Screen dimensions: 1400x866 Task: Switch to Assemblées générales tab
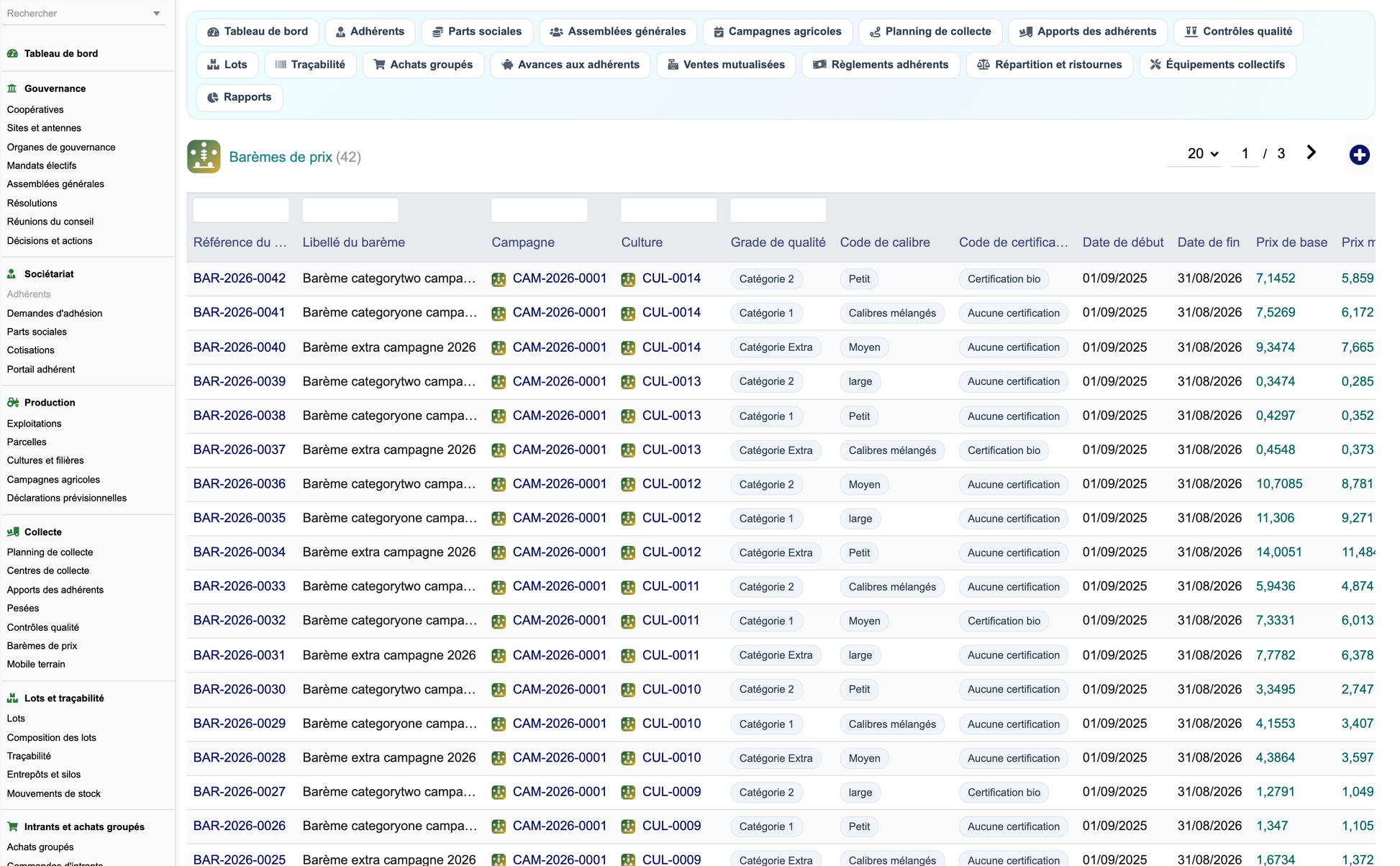click(618, 32)
